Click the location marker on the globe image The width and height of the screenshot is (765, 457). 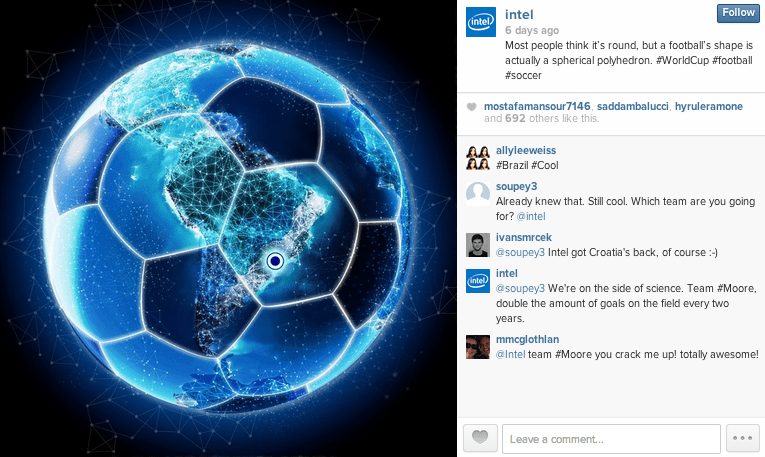coord(275,261)
